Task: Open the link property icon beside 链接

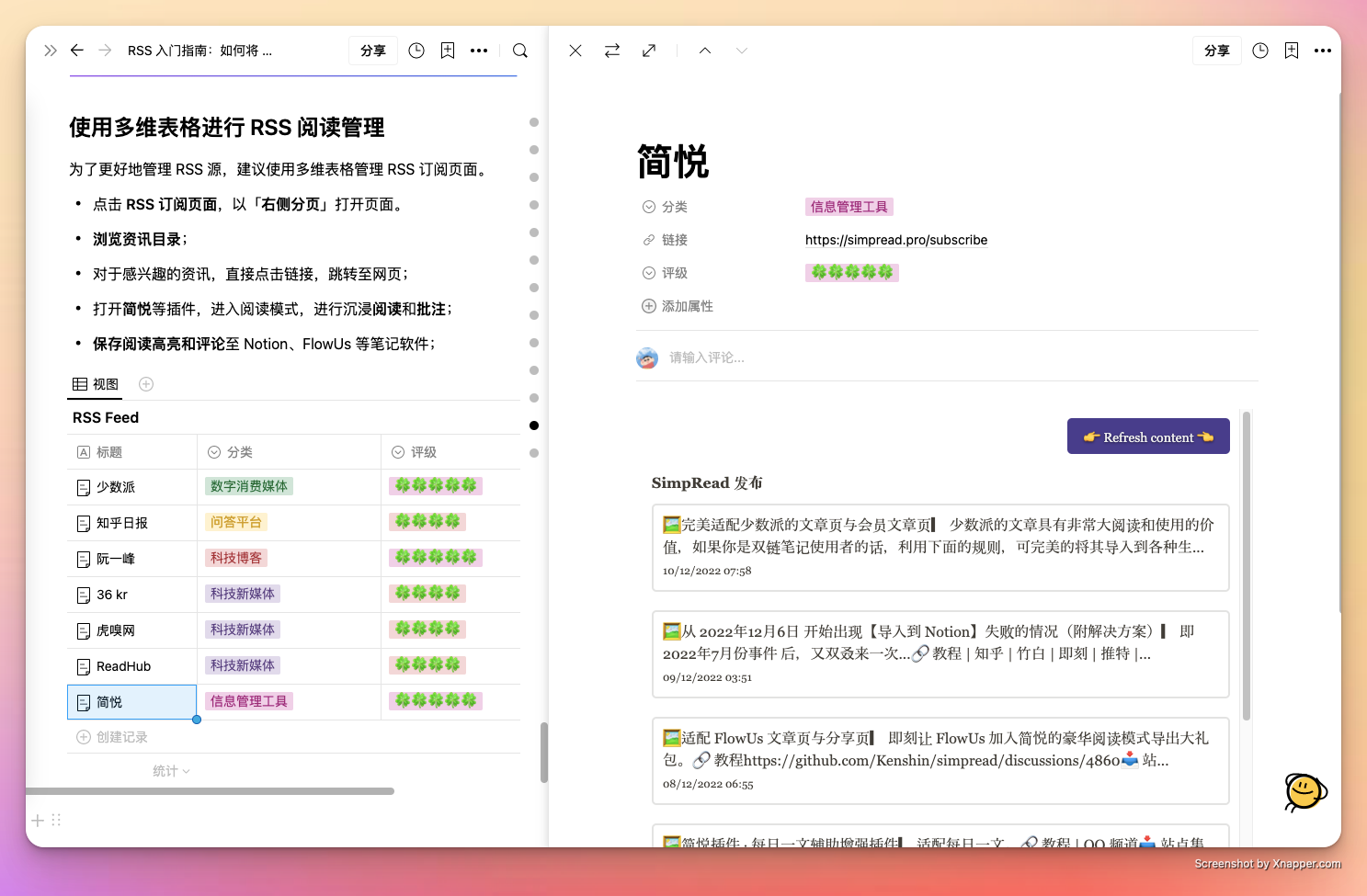Action: tap(647, 239)
